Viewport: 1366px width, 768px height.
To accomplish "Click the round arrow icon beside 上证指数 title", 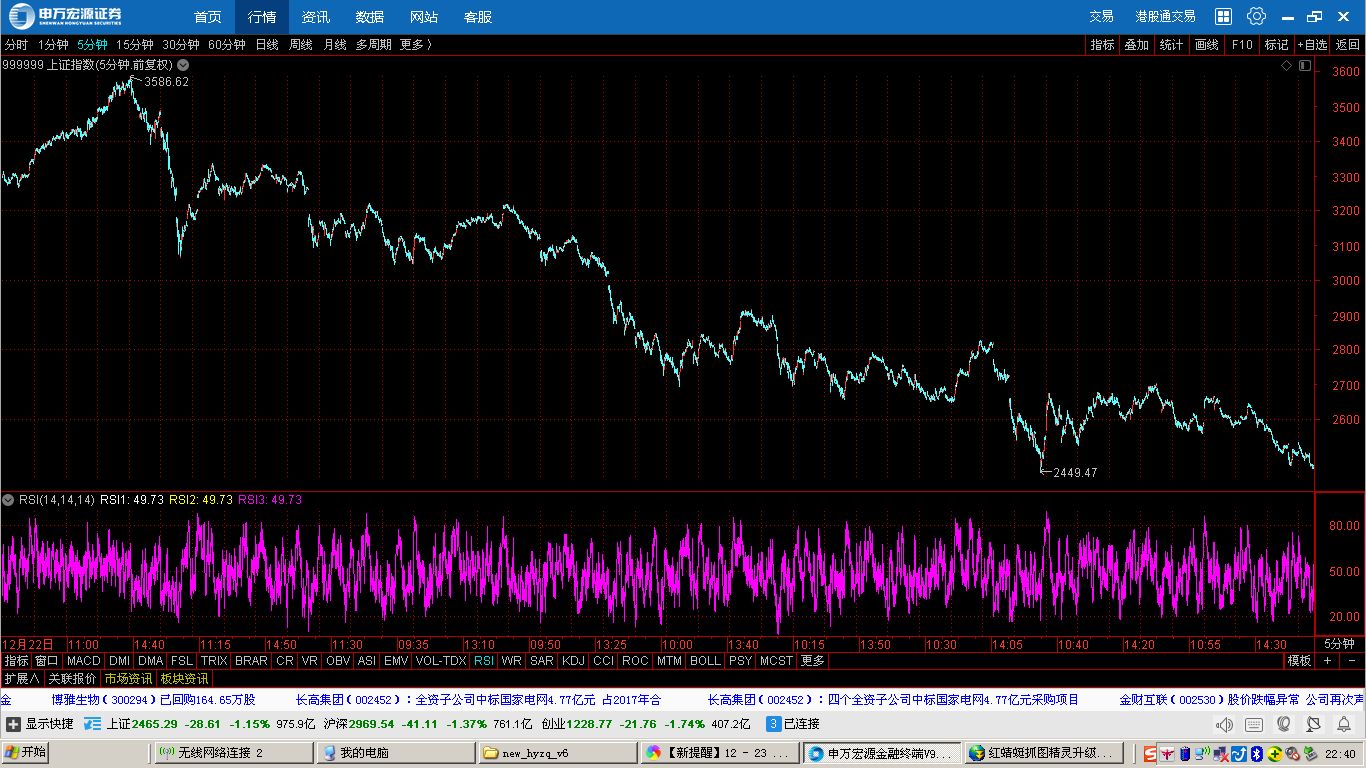I will click(183, 65).
